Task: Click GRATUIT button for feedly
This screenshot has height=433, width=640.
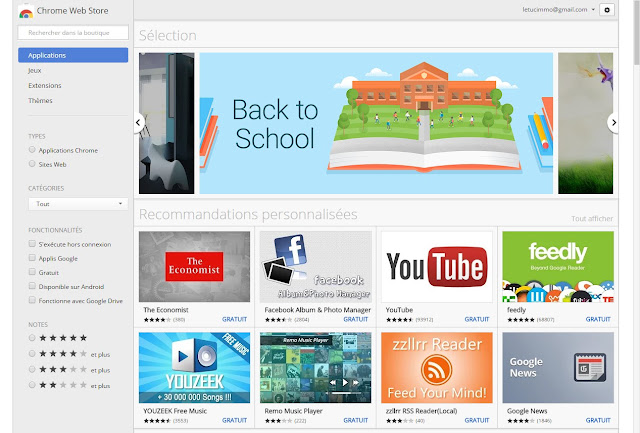Action: [598, 319]
